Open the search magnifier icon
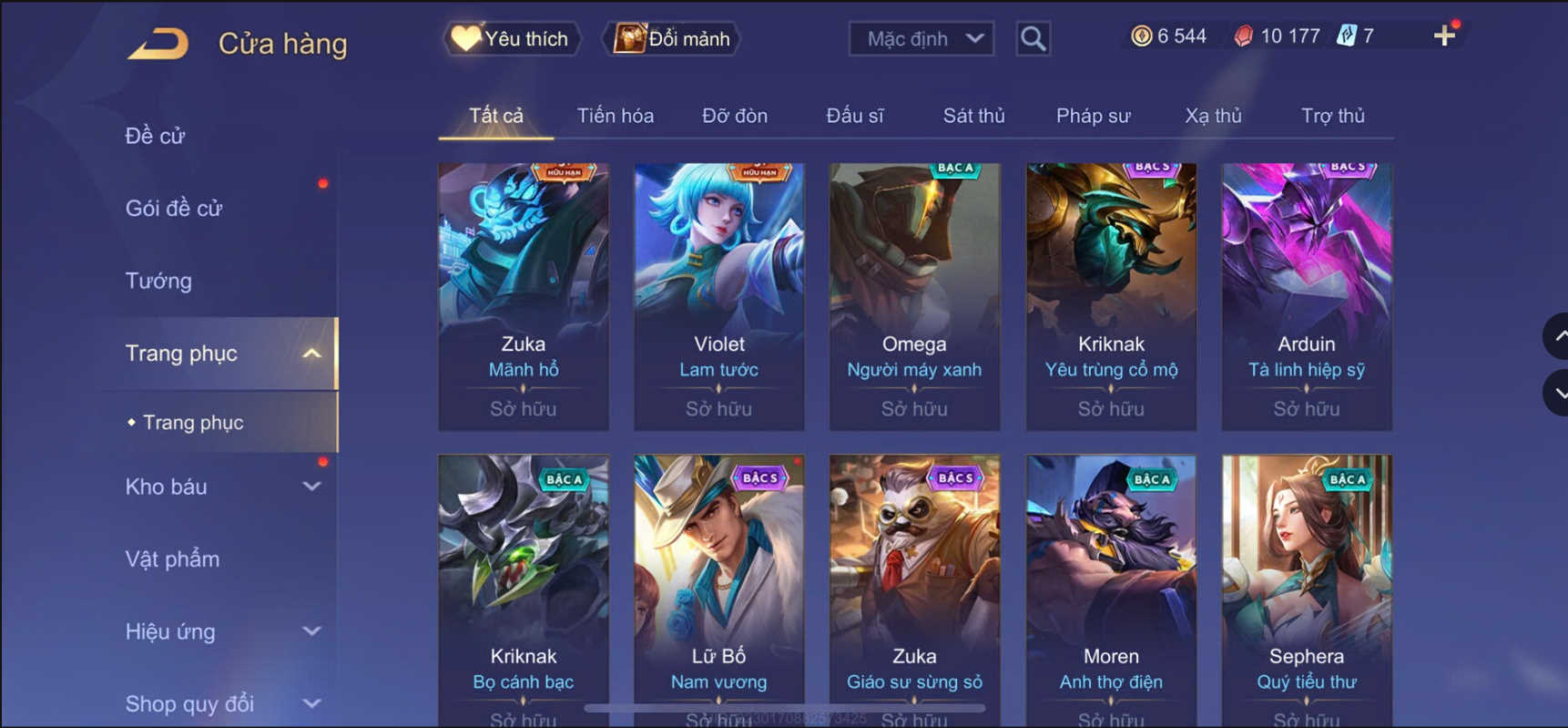The image size is (1568, 728). (x=1033, y=38)
